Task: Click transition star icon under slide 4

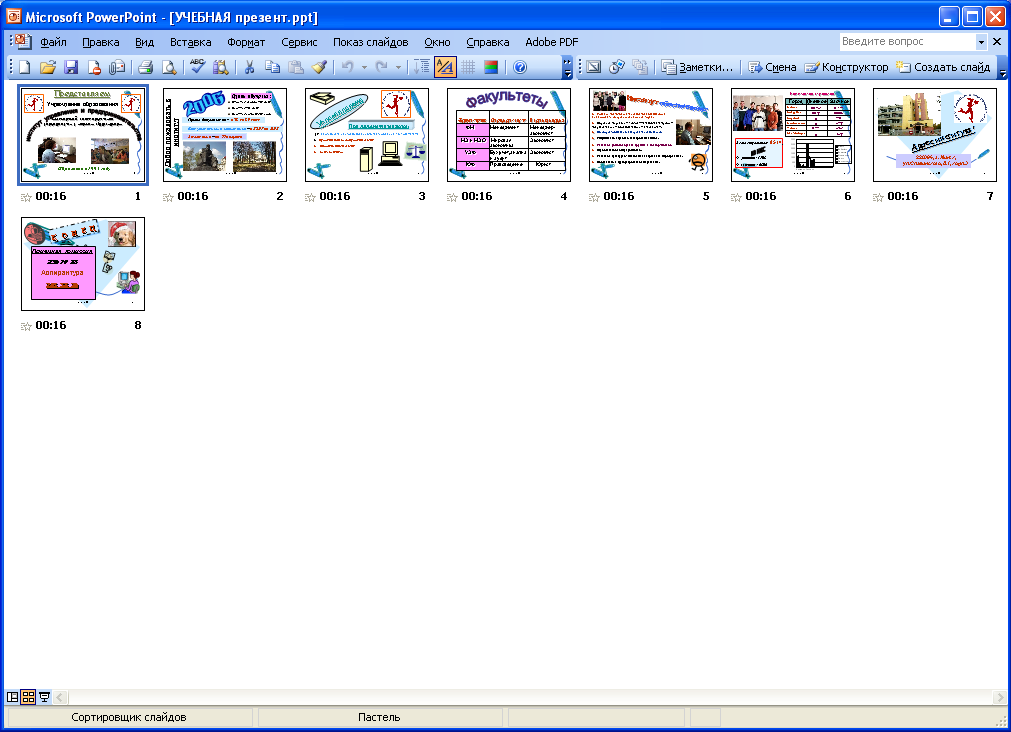Action: (x=452, y=197)
